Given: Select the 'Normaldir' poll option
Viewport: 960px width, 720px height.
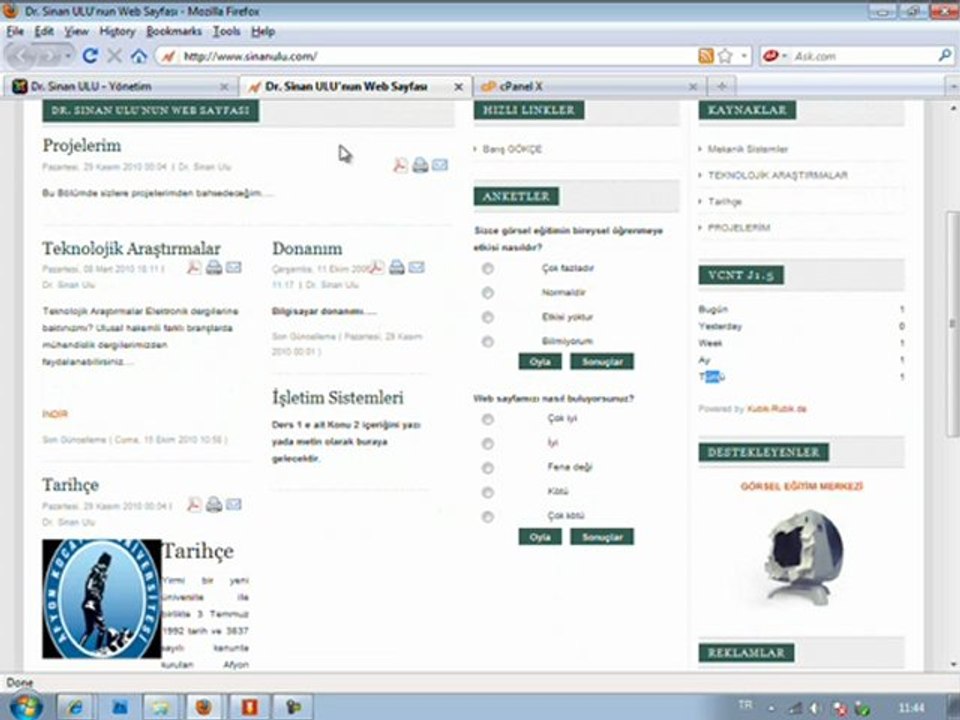Looking at the screenshot, I should coord(487,293).
